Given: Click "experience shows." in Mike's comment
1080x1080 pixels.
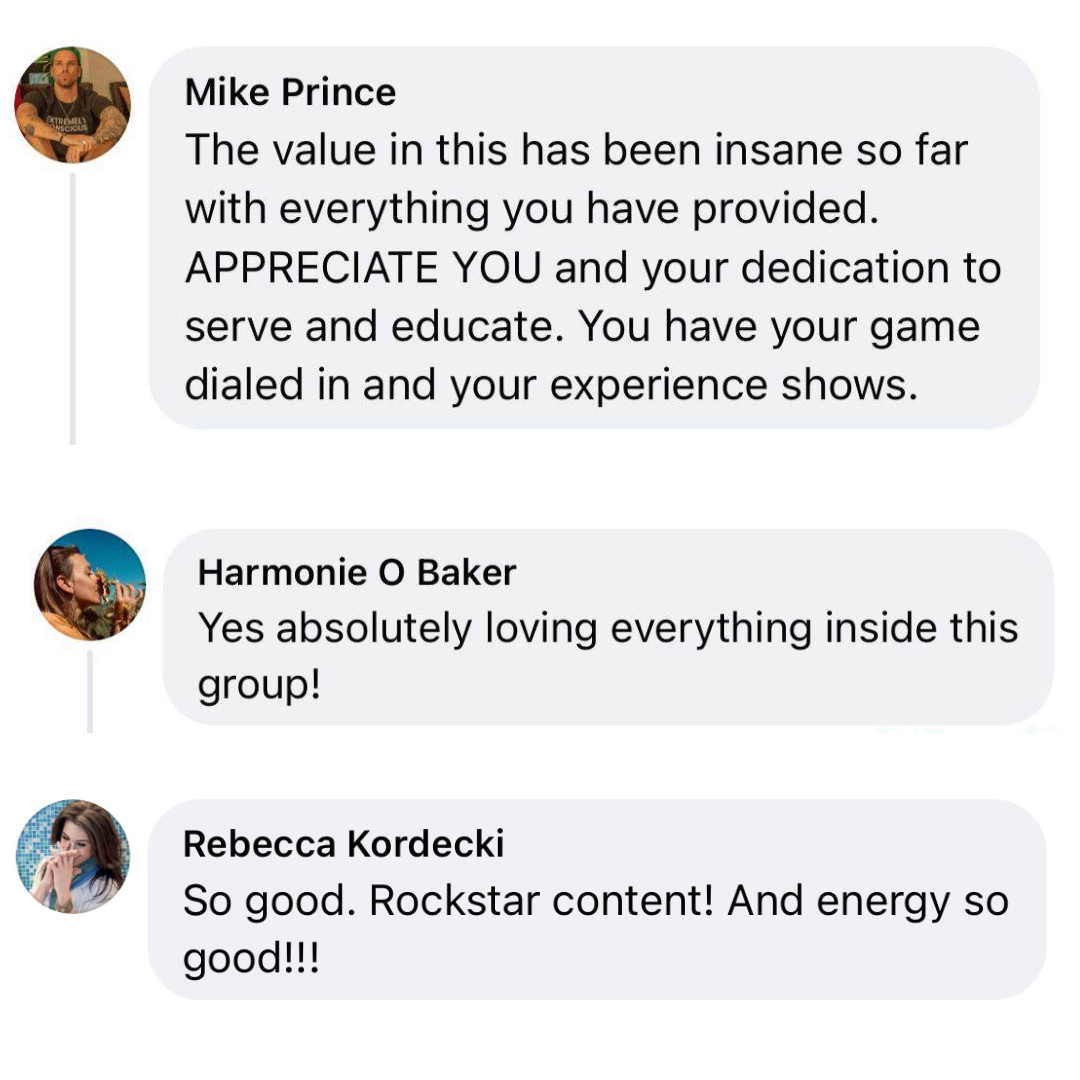Looking at the screenshot, I should [734, 385].
